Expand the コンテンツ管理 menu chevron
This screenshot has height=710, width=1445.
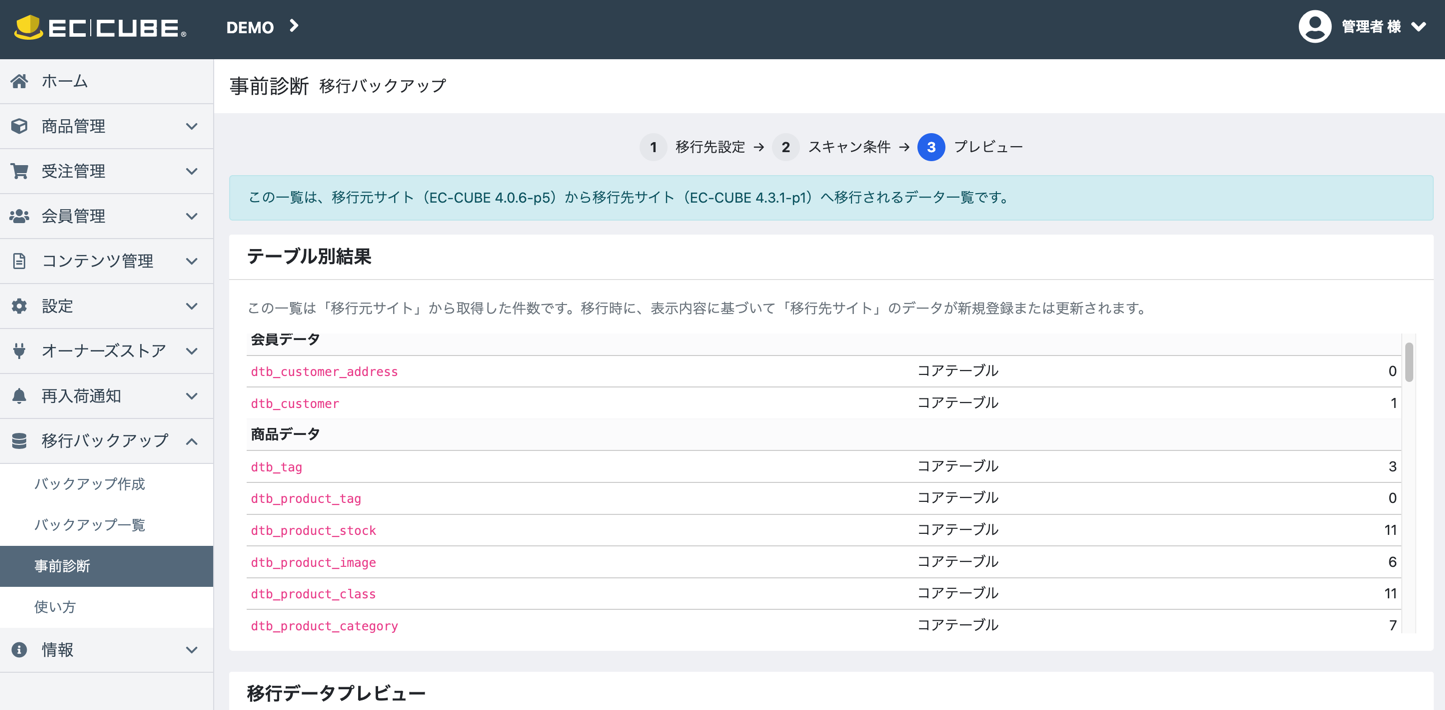192,262
